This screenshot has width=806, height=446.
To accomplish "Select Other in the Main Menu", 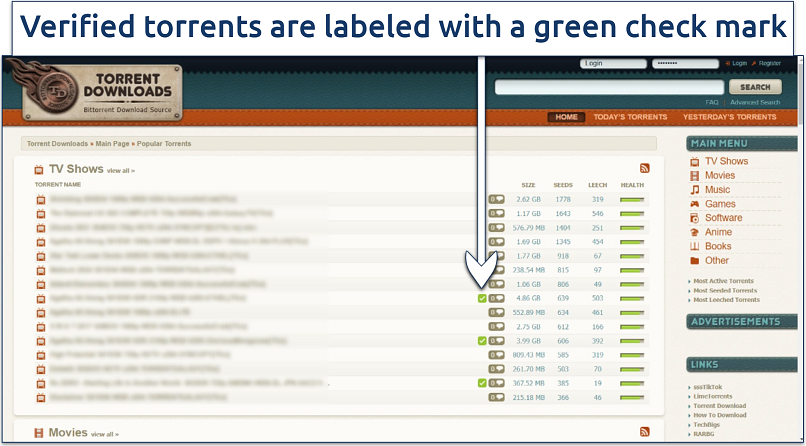I will click(x=717, y=261).
